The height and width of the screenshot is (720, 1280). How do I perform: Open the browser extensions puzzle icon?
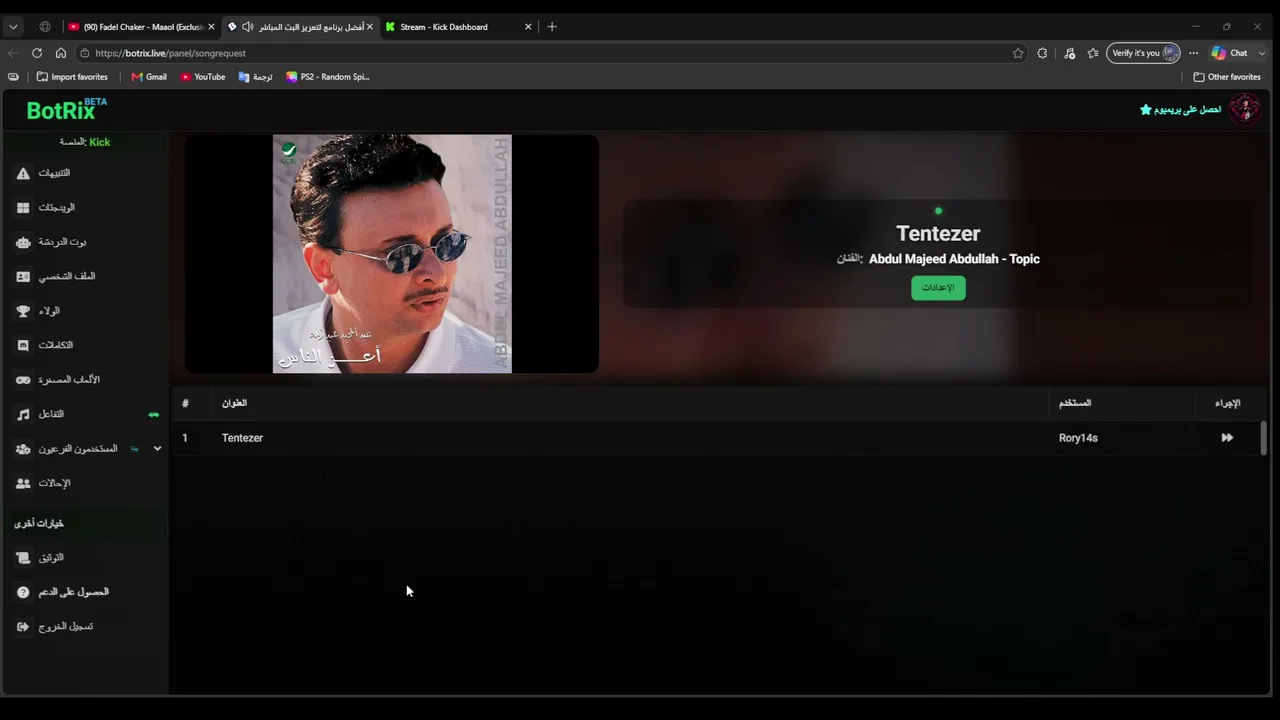(x=1042, y=53)
